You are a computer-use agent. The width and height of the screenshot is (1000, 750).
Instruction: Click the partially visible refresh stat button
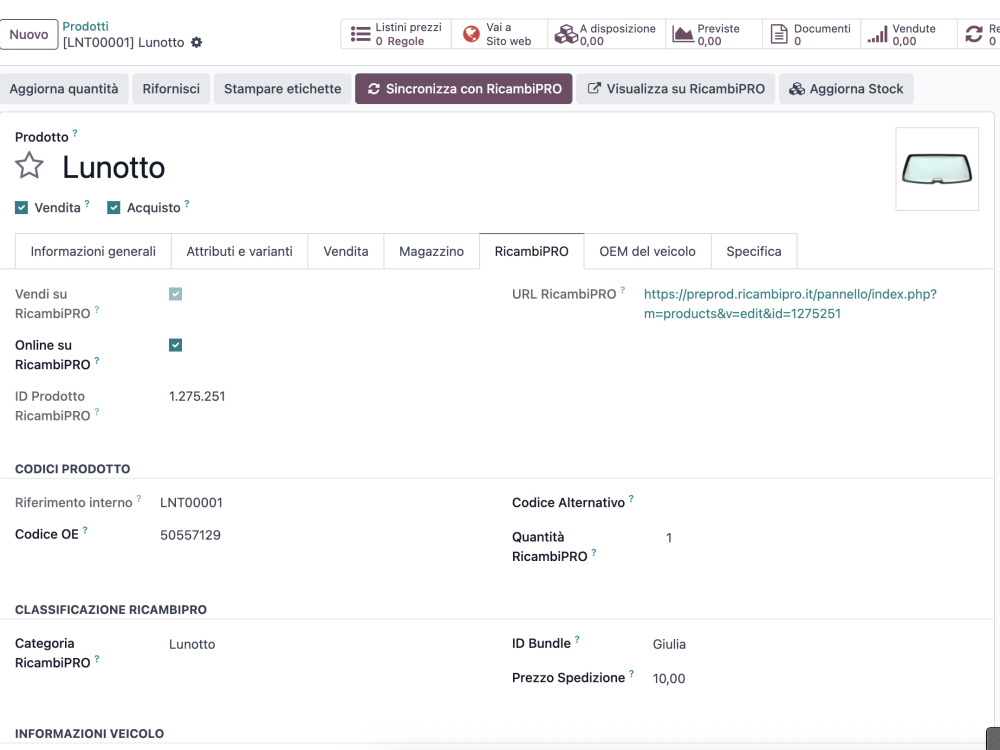pyautogui.click(x=979, y=34)
